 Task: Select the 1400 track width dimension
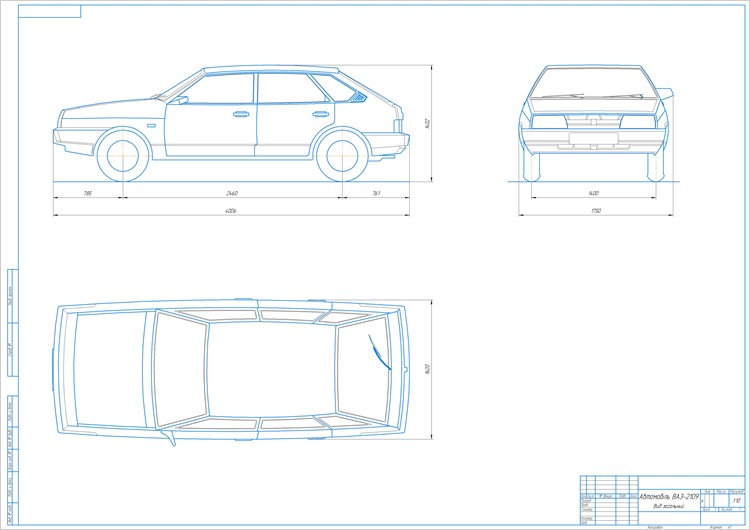[593, 193]
